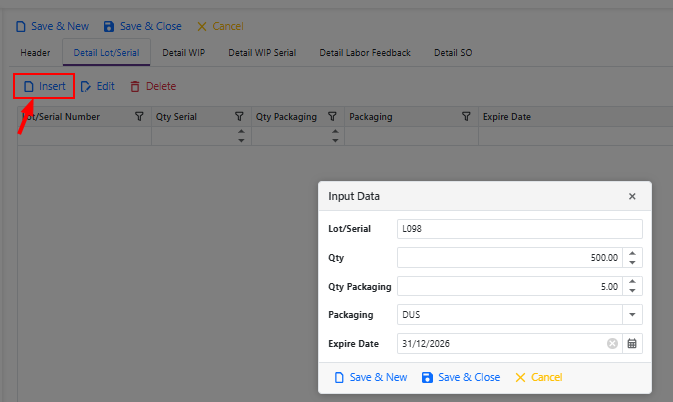Viewport: 673px width, 402px height.
Task: Click Packaging filter row input in grid
Action: [411, 136]
